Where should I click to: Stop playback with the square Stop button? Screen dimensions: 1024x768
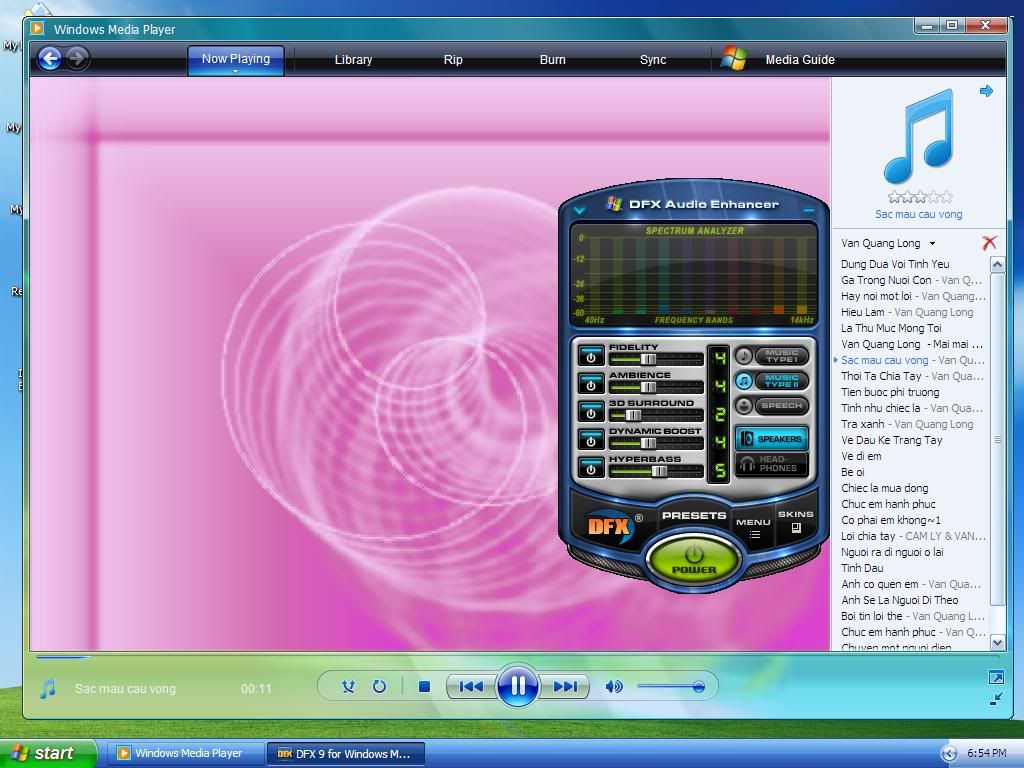point(424,686)
